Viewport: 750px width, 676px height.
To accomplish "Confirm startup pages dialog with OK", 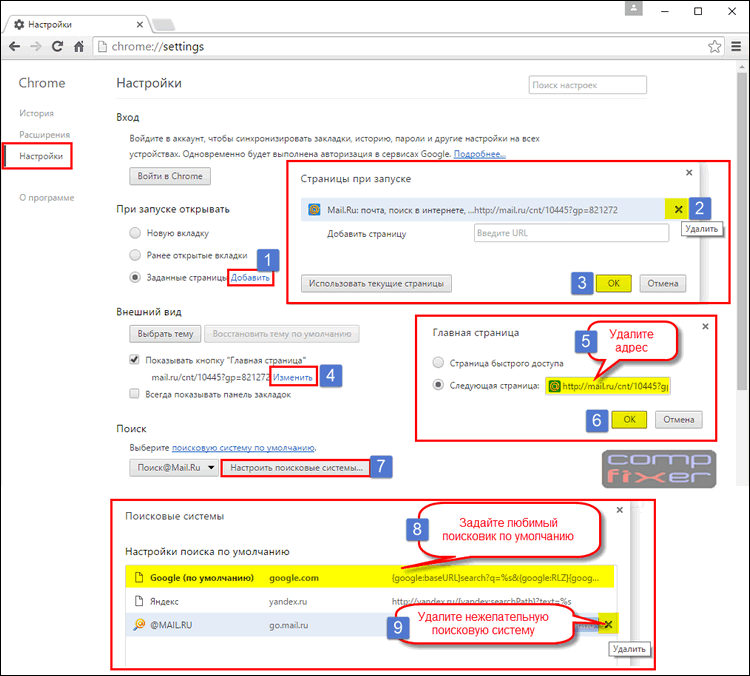I will (614, 283).
